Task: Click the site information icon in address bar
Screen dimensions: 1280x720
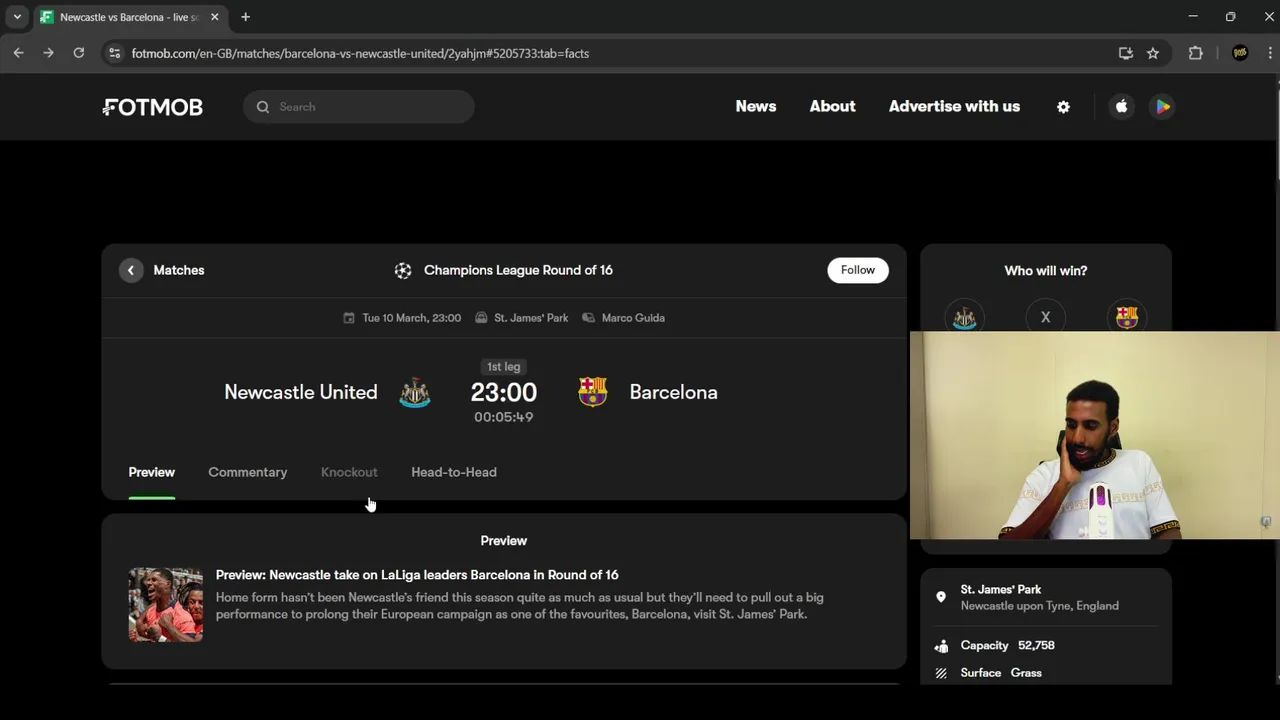Action: click(114, 53)
